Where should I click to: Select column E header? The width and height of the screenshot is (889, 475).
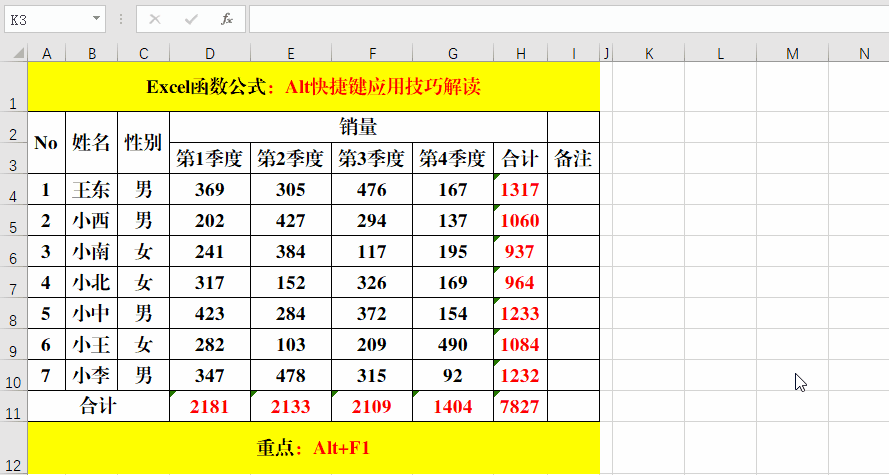291,54
